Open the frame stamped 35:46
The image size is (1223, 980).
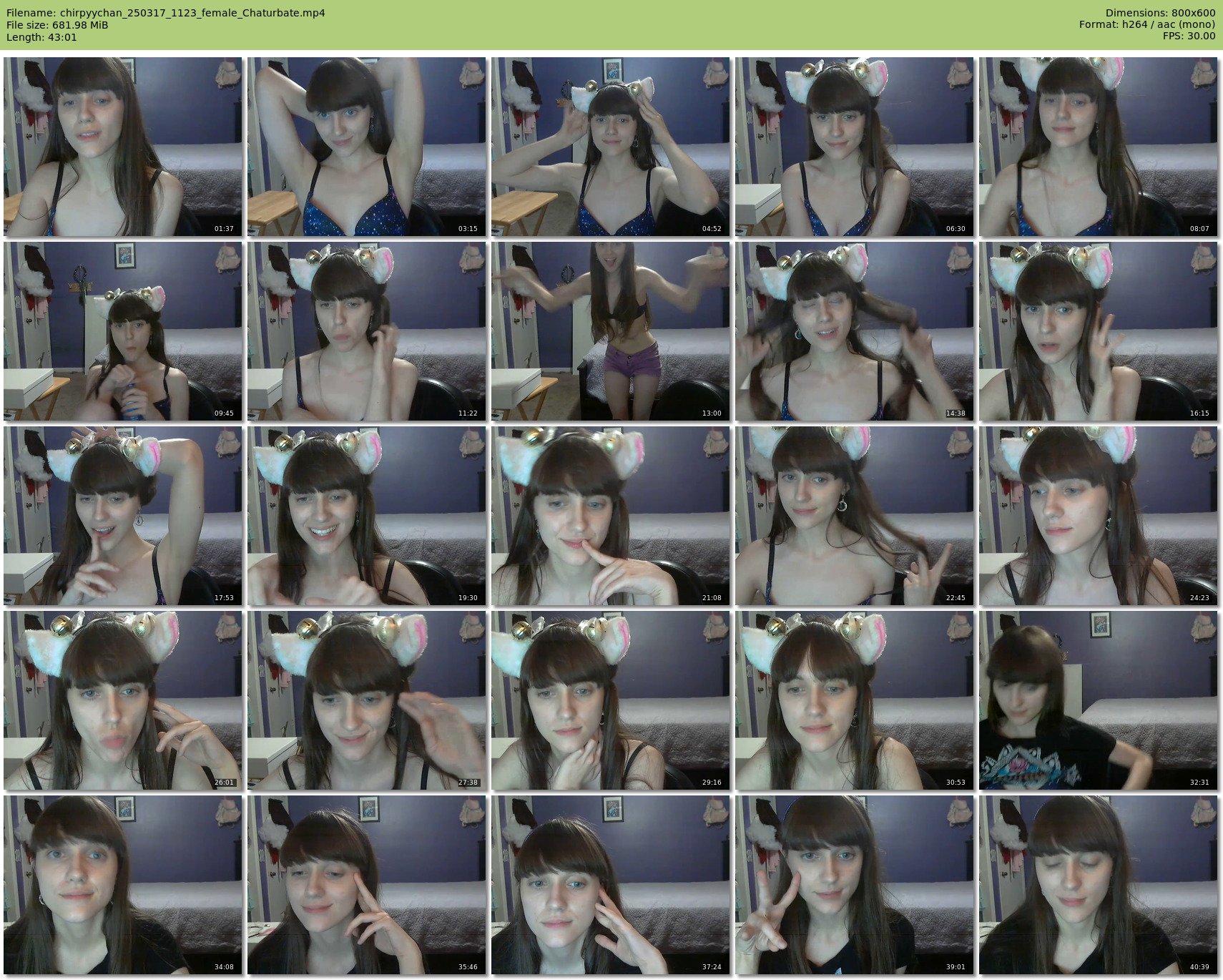point(367,885)
